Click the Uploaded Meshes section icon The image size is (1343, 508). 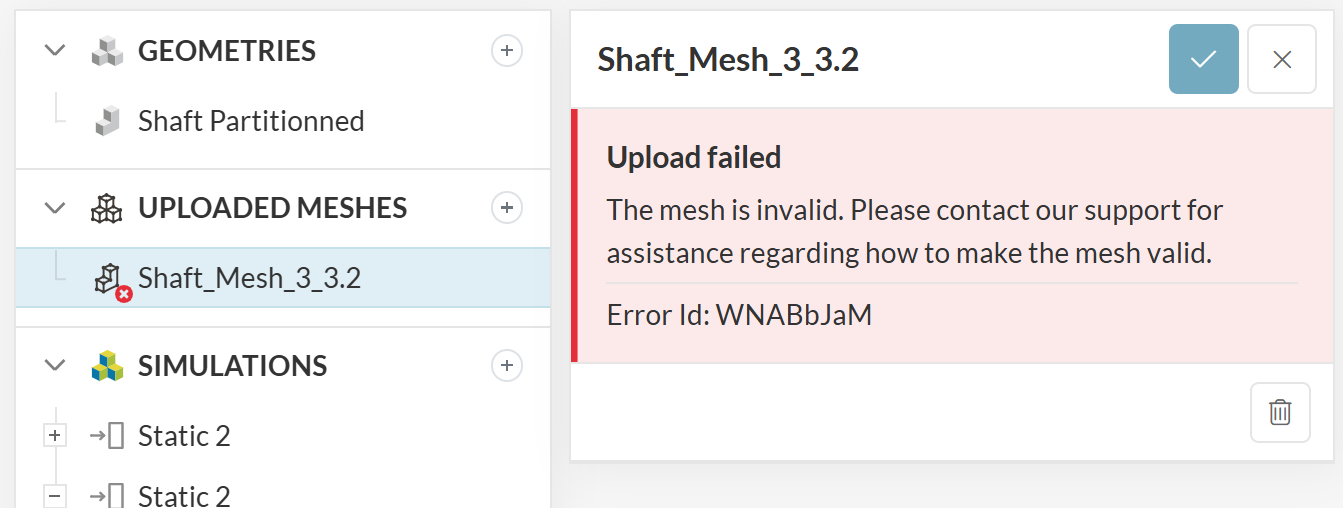107,208
